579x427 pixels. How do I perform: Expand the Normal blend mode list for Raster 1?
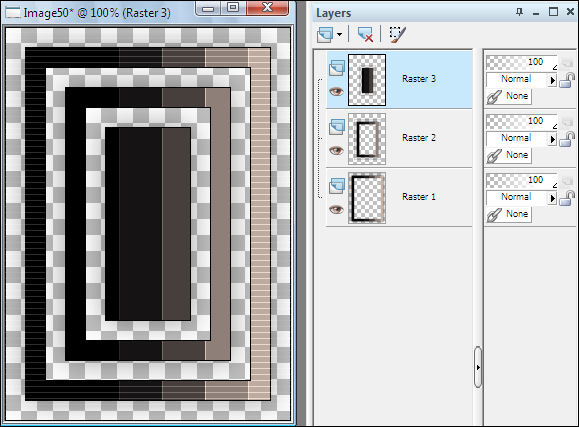point(552,198)
